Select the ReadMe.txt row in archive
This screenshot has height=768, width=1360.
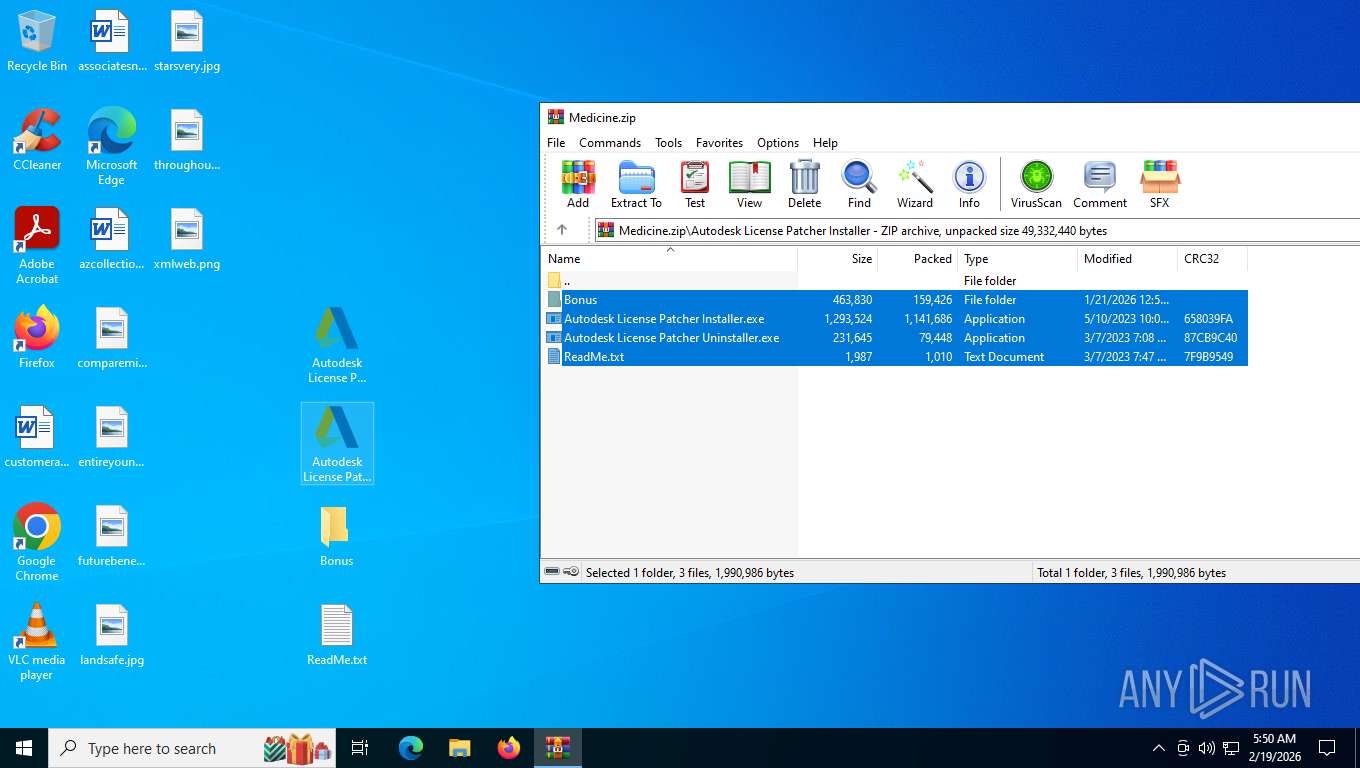coord(895,357)
